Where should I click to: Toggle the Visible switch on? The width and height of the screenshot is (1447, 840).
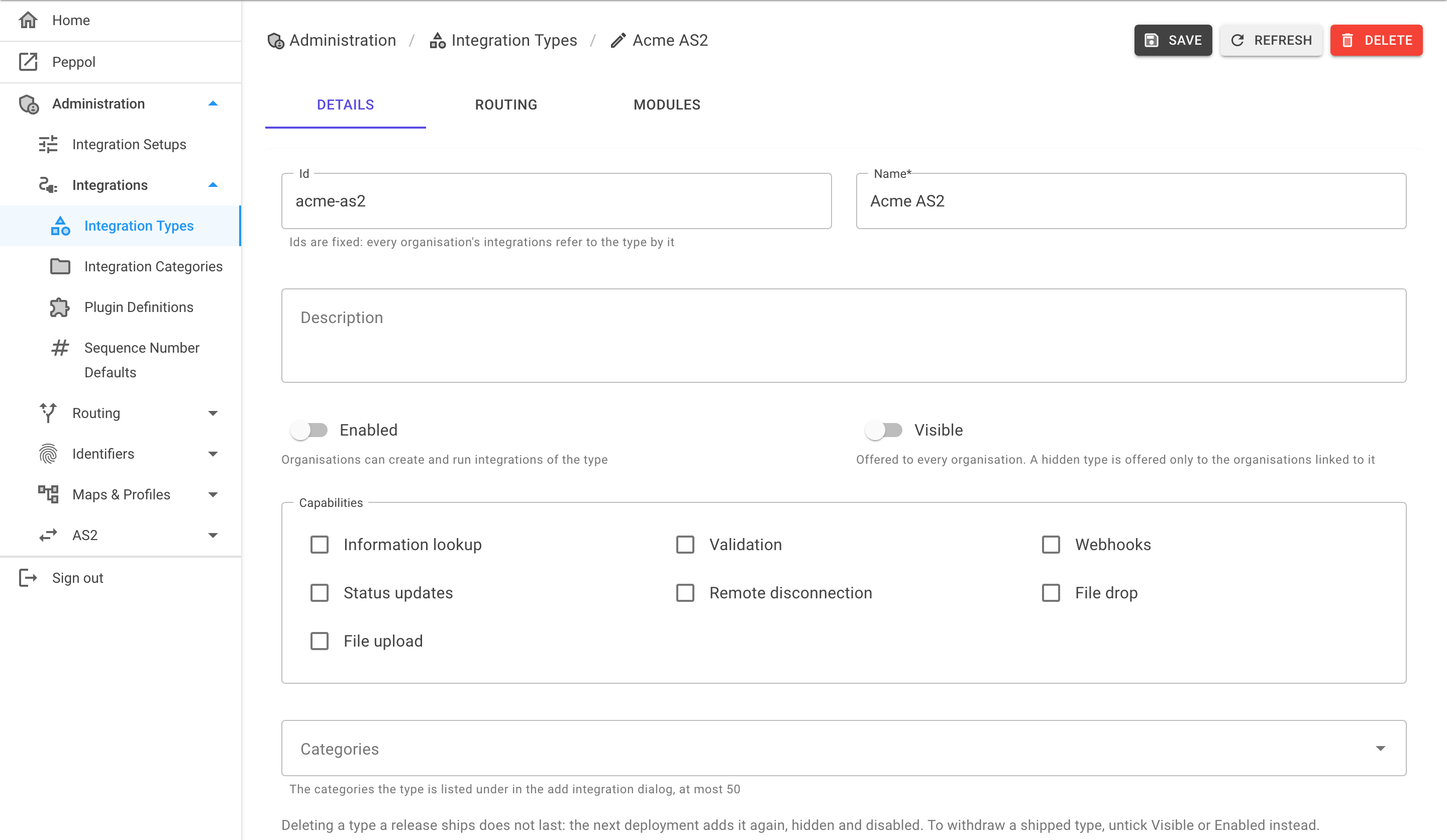pos(884,430)
